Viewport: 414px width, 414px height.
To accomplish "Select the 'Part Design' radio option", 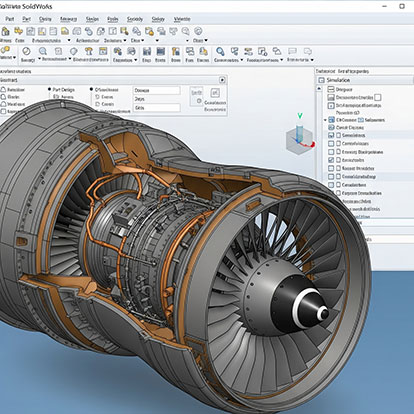I will [x=49, y=90].
